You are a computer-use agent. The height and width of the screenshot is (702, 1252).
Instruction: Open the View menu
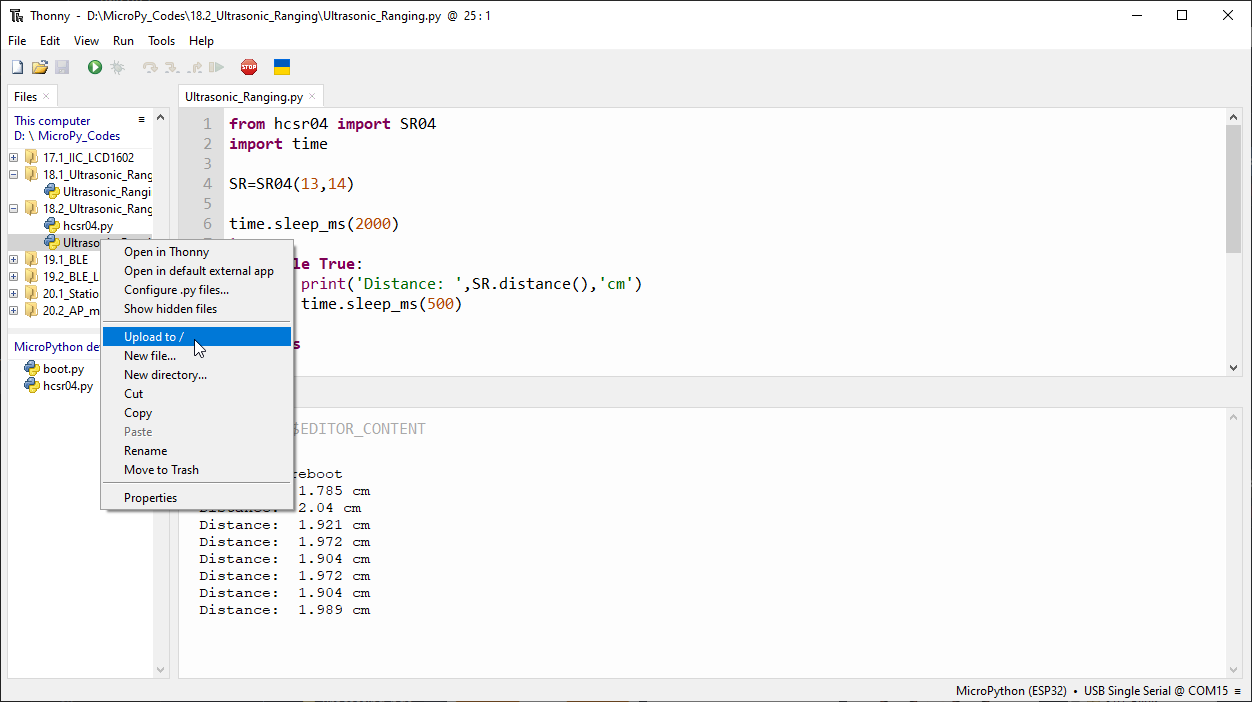86,41
